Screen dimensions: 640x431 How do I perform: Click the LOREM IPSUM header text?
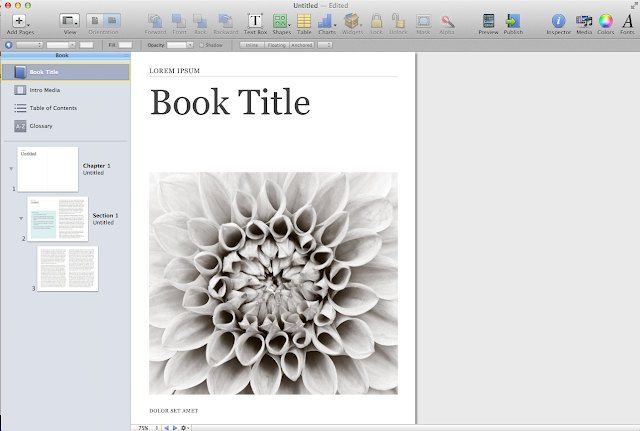(175, 71)
